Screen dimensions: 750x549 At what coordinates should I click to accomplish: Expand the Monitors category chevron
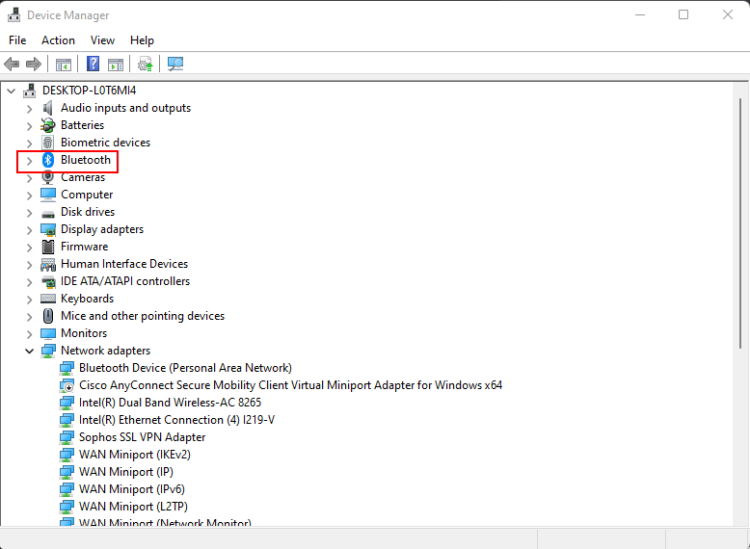[29, 334]
